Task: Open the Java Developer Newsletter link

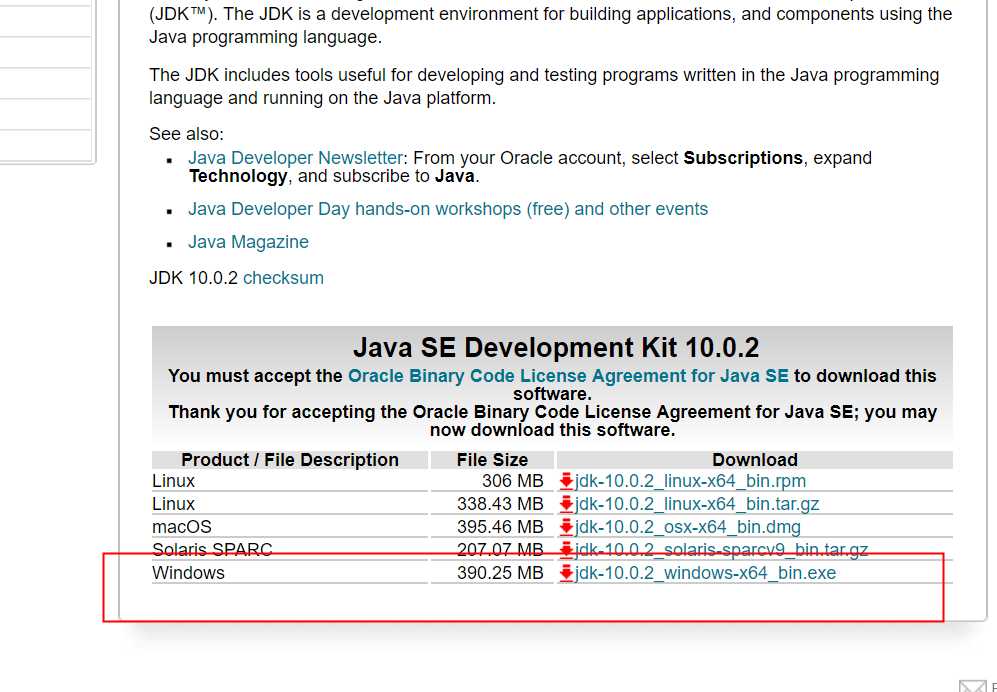Action: tap(295, 158)
